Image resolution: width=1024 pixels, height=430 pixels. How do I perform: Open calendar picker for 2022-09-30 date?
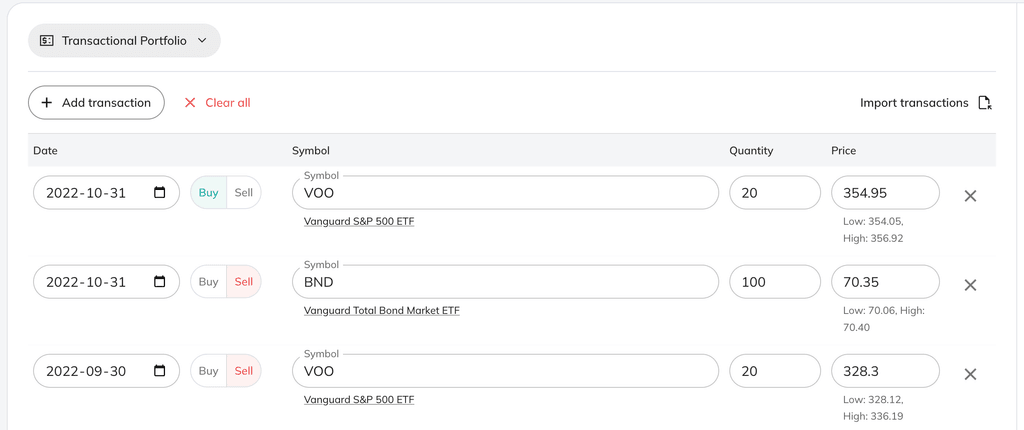[x=160, y=371]
